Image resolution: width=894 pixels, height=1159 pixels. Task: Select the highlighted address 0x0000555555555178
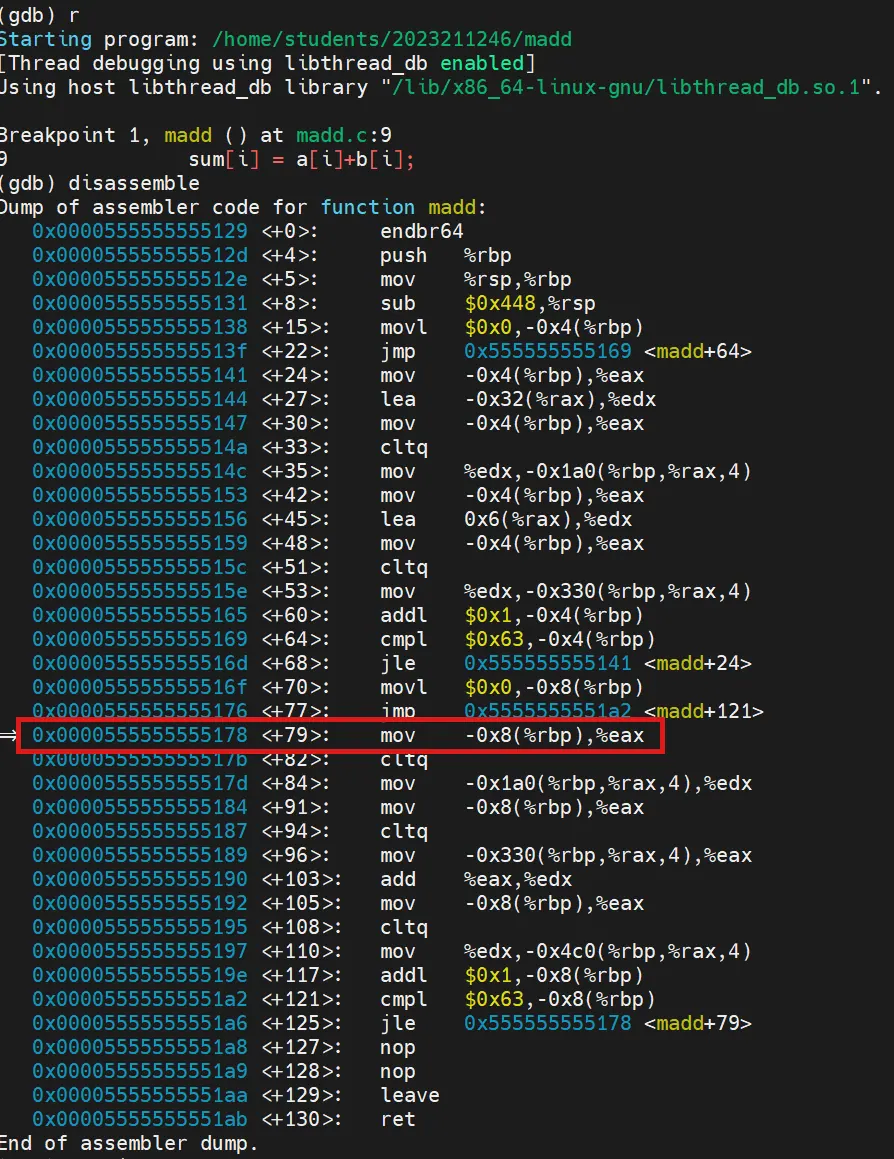tap(139, 736)
